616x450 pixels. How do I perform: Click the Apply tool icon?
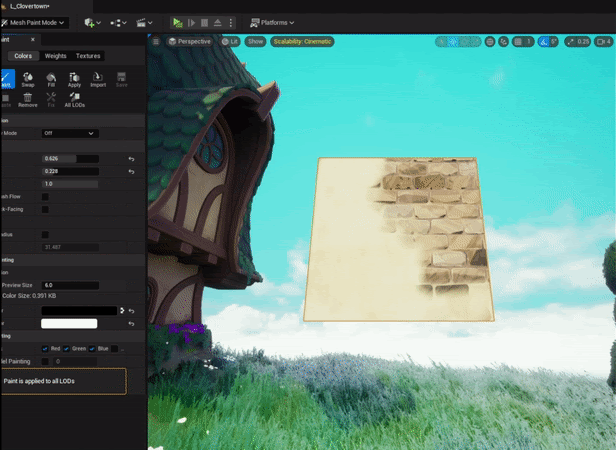click(x=74, y=79)
